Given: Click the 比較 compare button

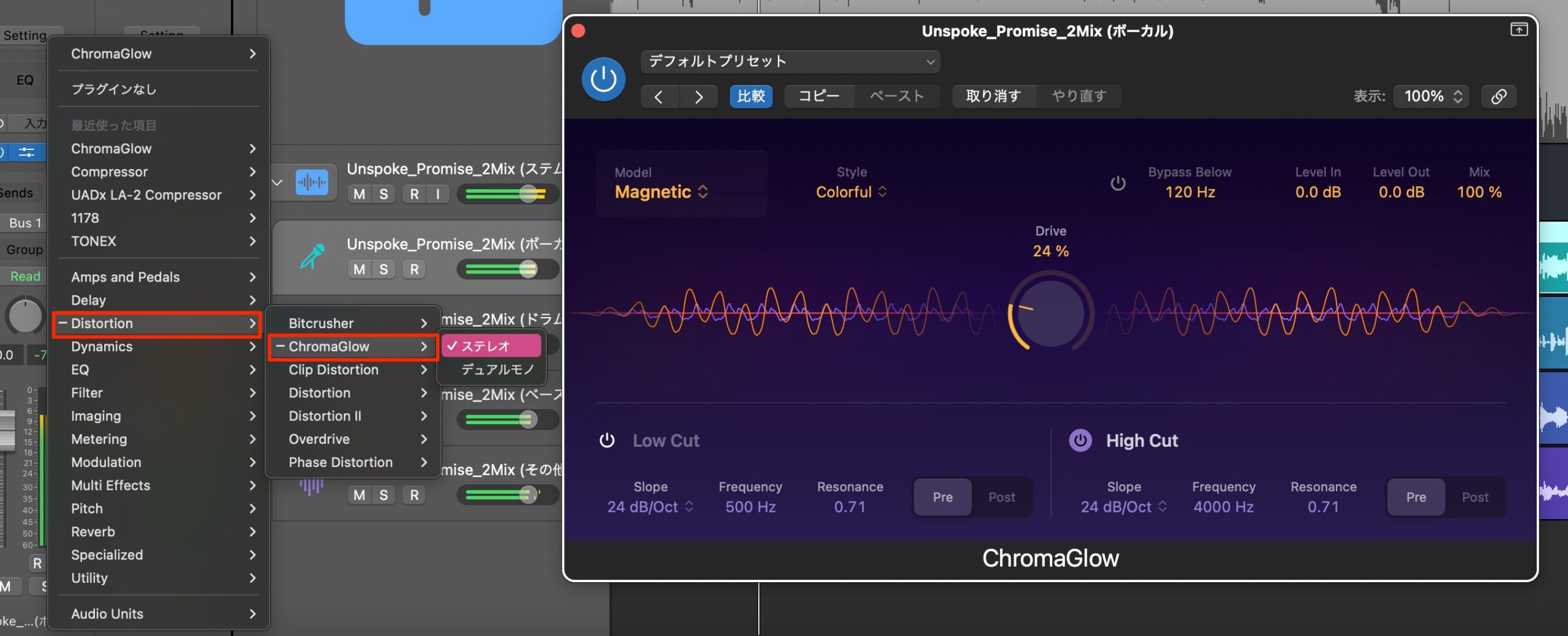Looking at the screenshot, I should pos(751,96).
